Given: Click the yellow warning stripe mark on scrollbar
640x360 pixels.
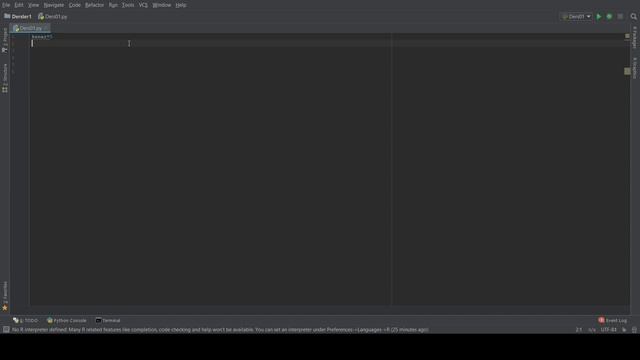Looking at the screenshot, I should [627, 71].
